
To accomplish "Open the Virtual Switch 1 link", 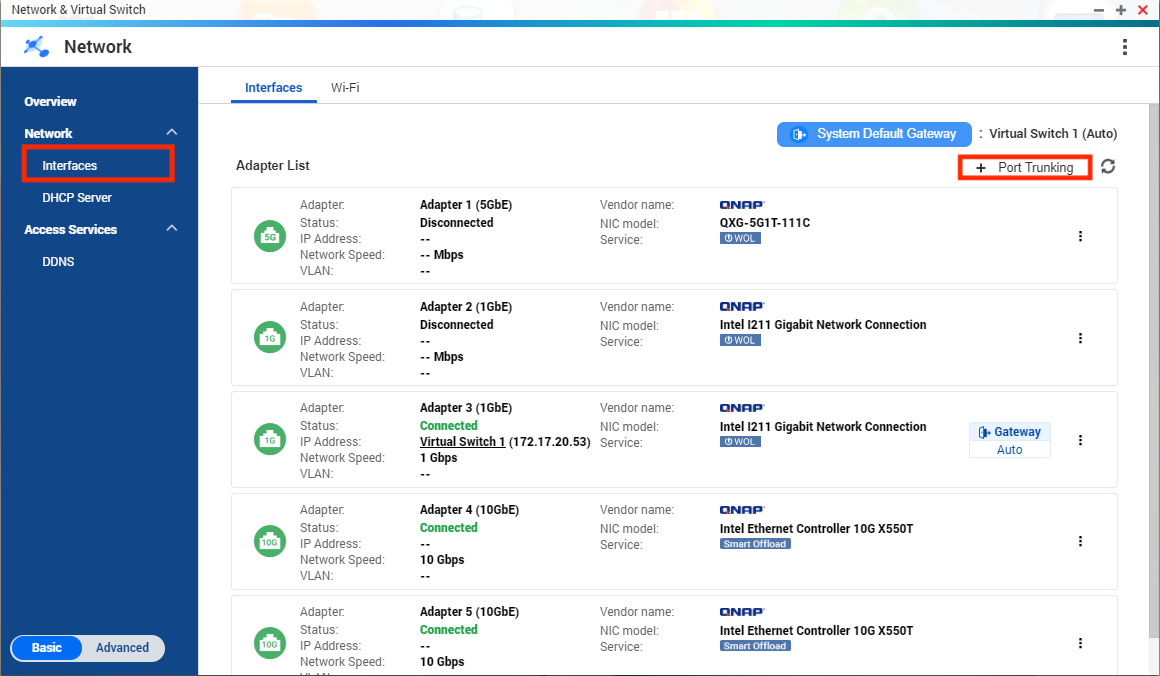I will pos(462,442).
